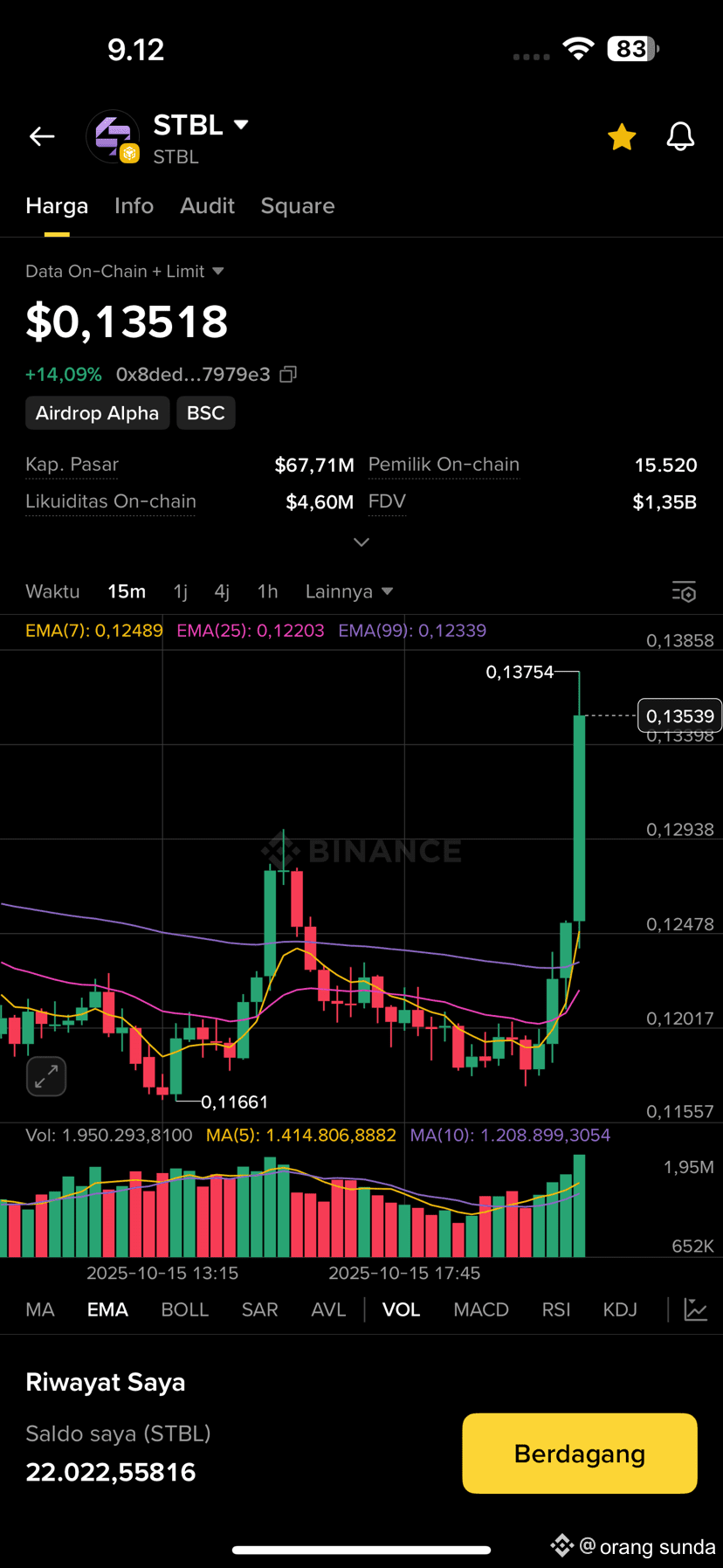Tap the EMA(7) legend value
Viewport: 723px width, 1568px height.
point(94,631)
